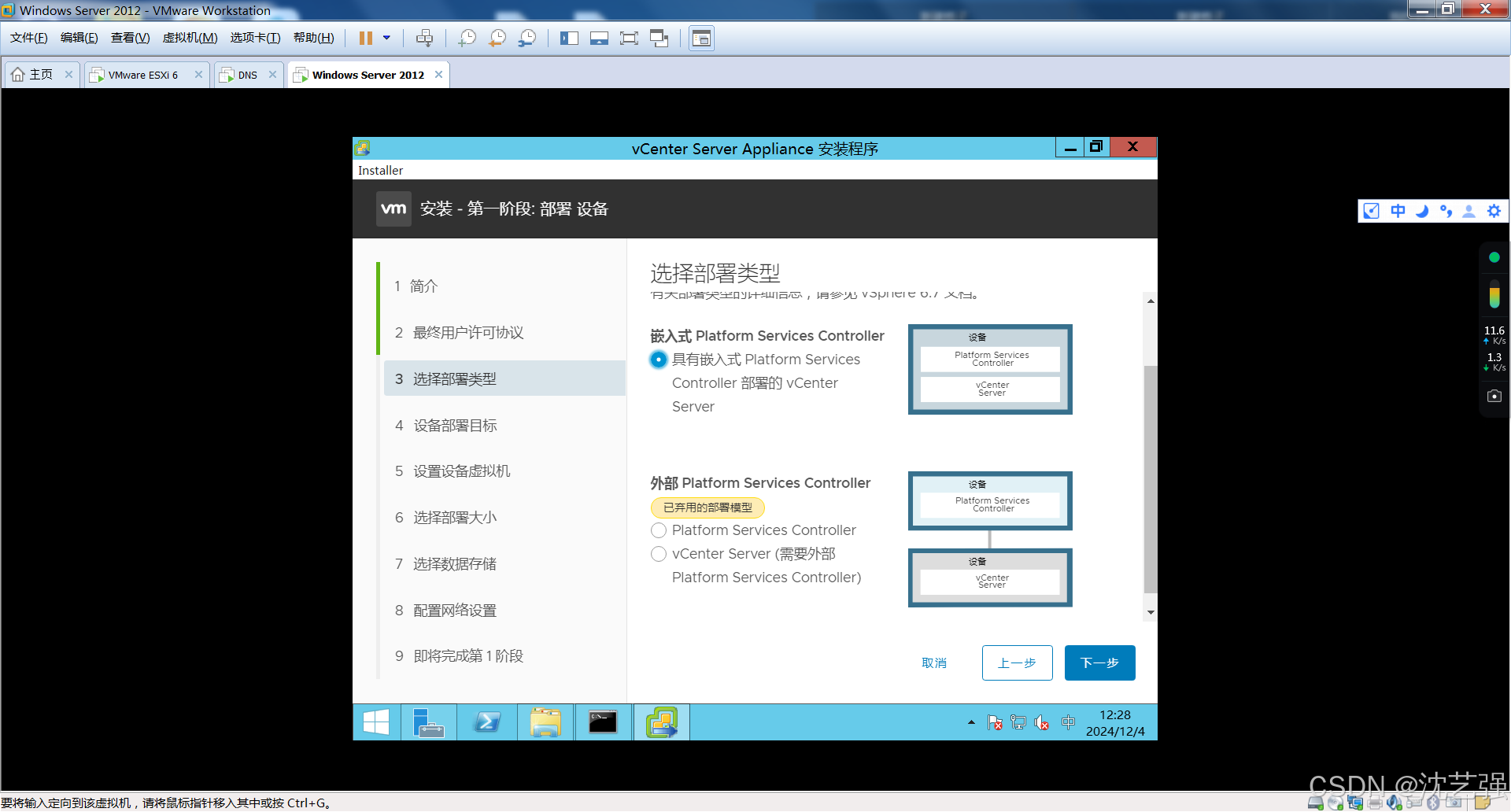The width and height of the screenshot is (1511, 812).
Task: Toggle the thumbnail bar view
Action: 599,38
